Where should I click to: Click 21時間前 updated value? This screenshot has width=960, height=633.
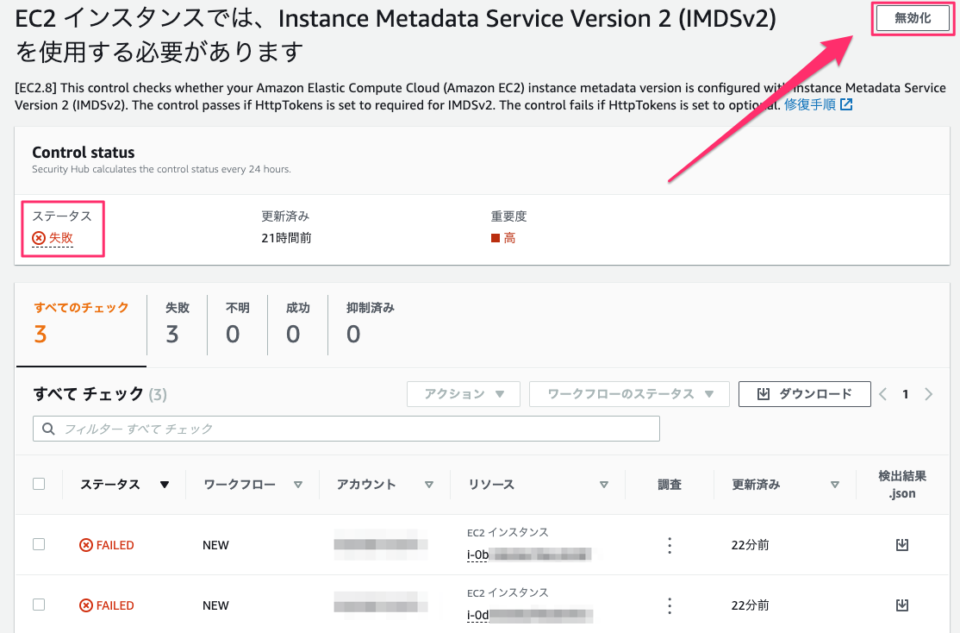tap(287, 238)
